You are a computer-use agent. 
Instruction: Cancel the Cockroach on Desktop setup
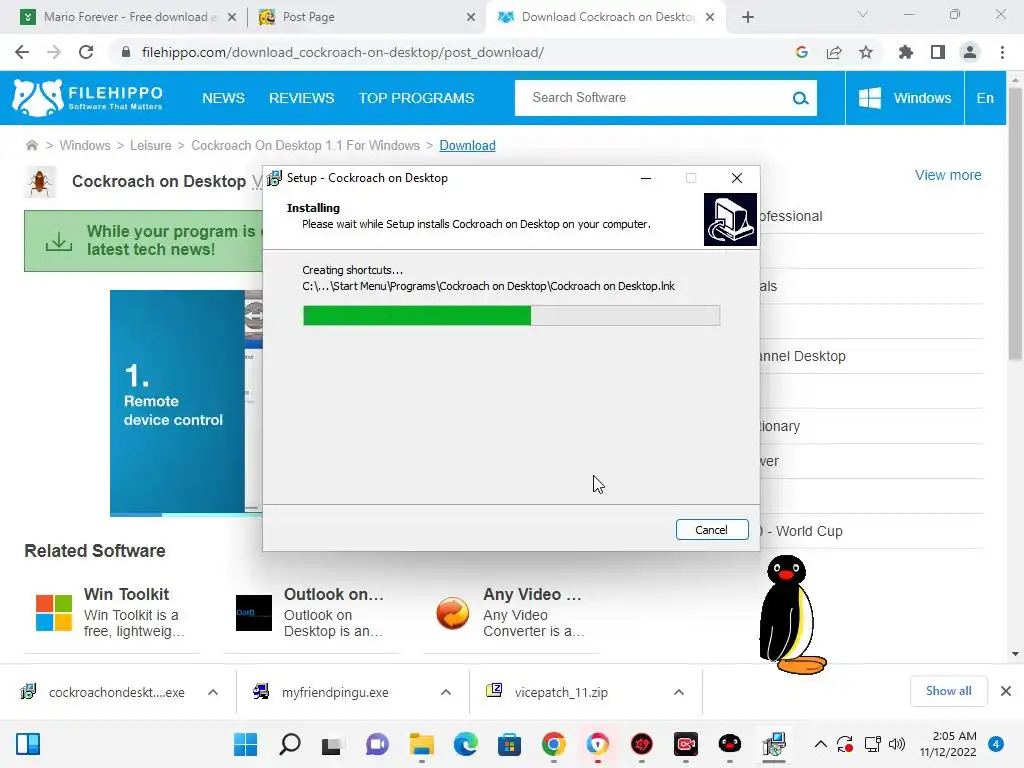[712, 530]
